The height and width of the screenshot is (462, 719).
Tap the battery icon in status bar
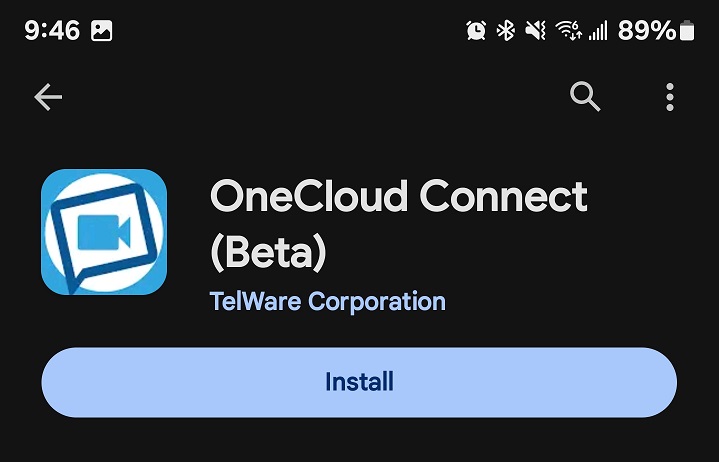pos(686,31)
